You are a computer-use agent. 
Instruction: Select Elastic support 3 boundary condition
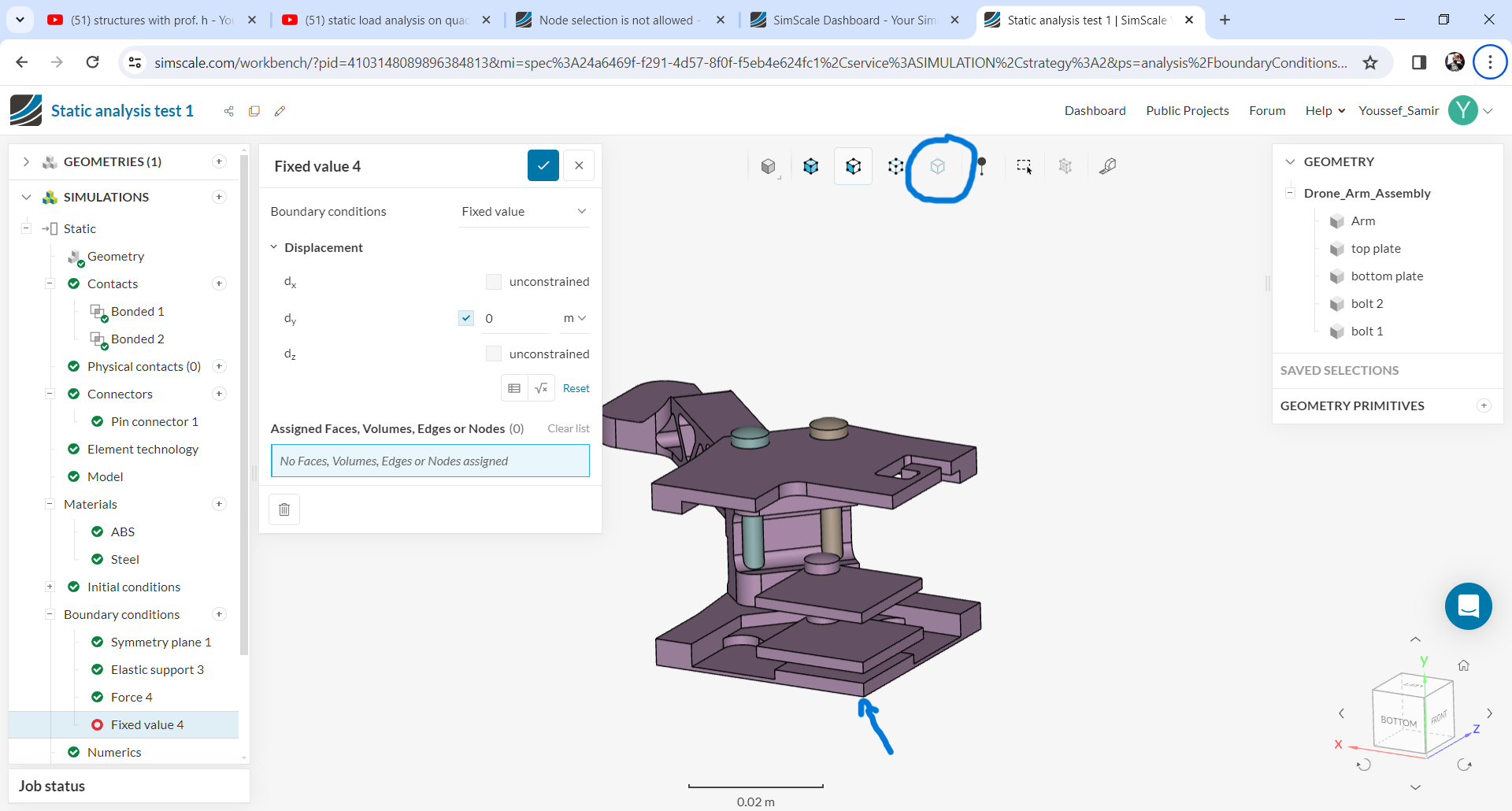pos(157,669)
